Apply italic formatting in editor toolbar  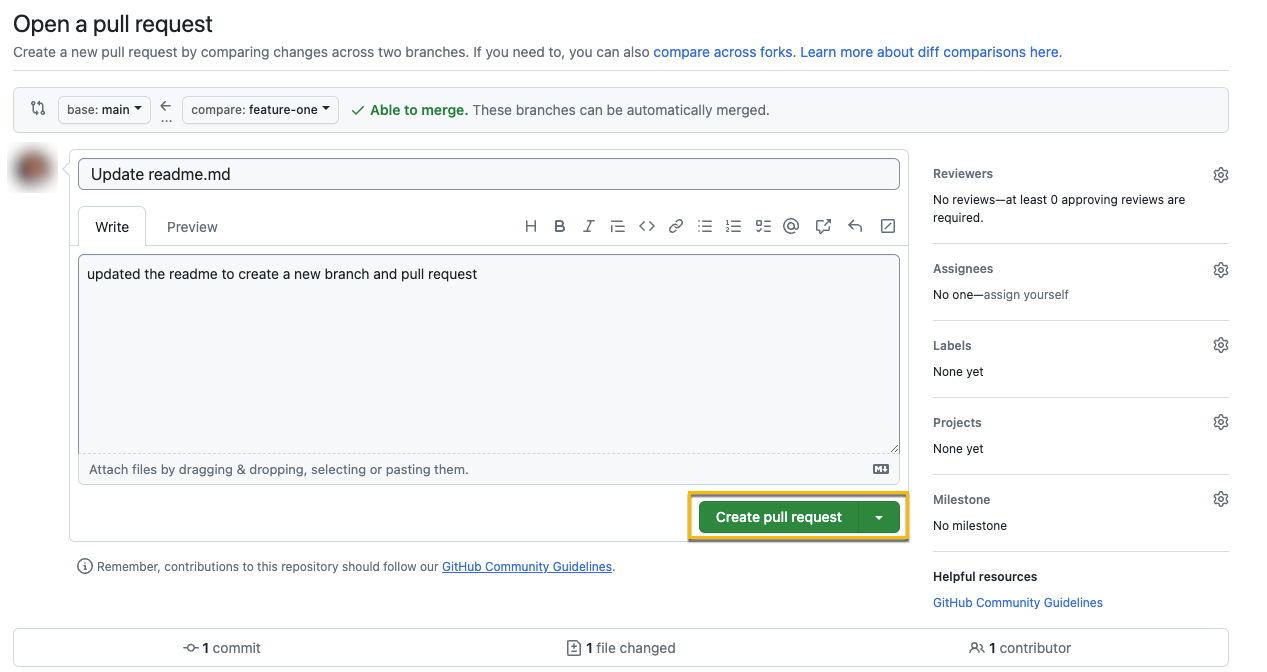[589, 226]
